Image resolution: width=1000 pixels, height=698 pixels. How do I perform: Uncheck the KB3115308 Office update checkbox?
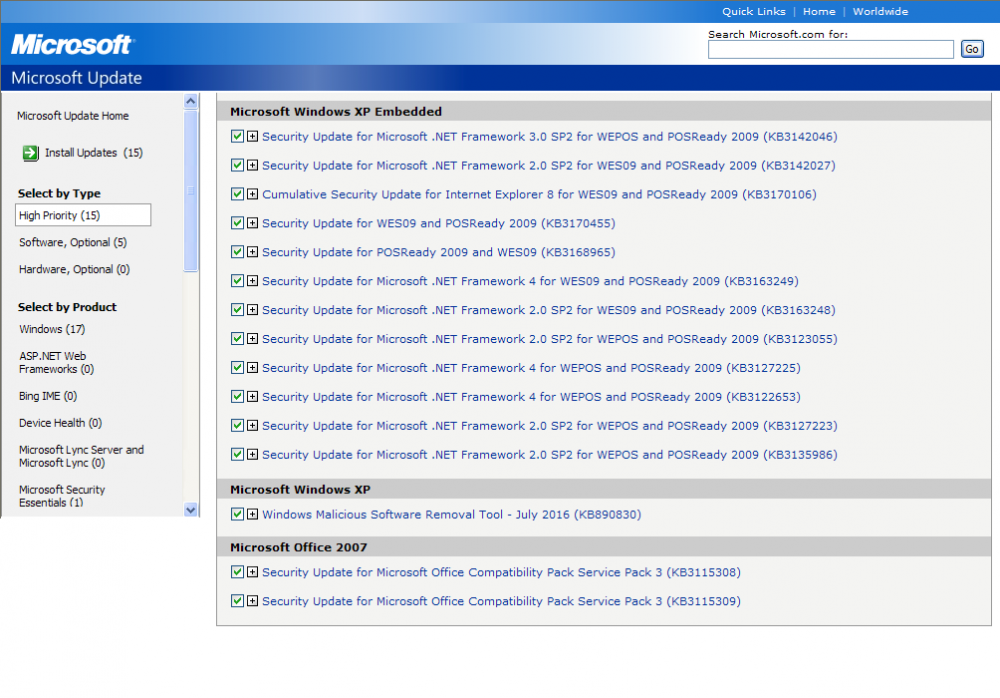237,572
